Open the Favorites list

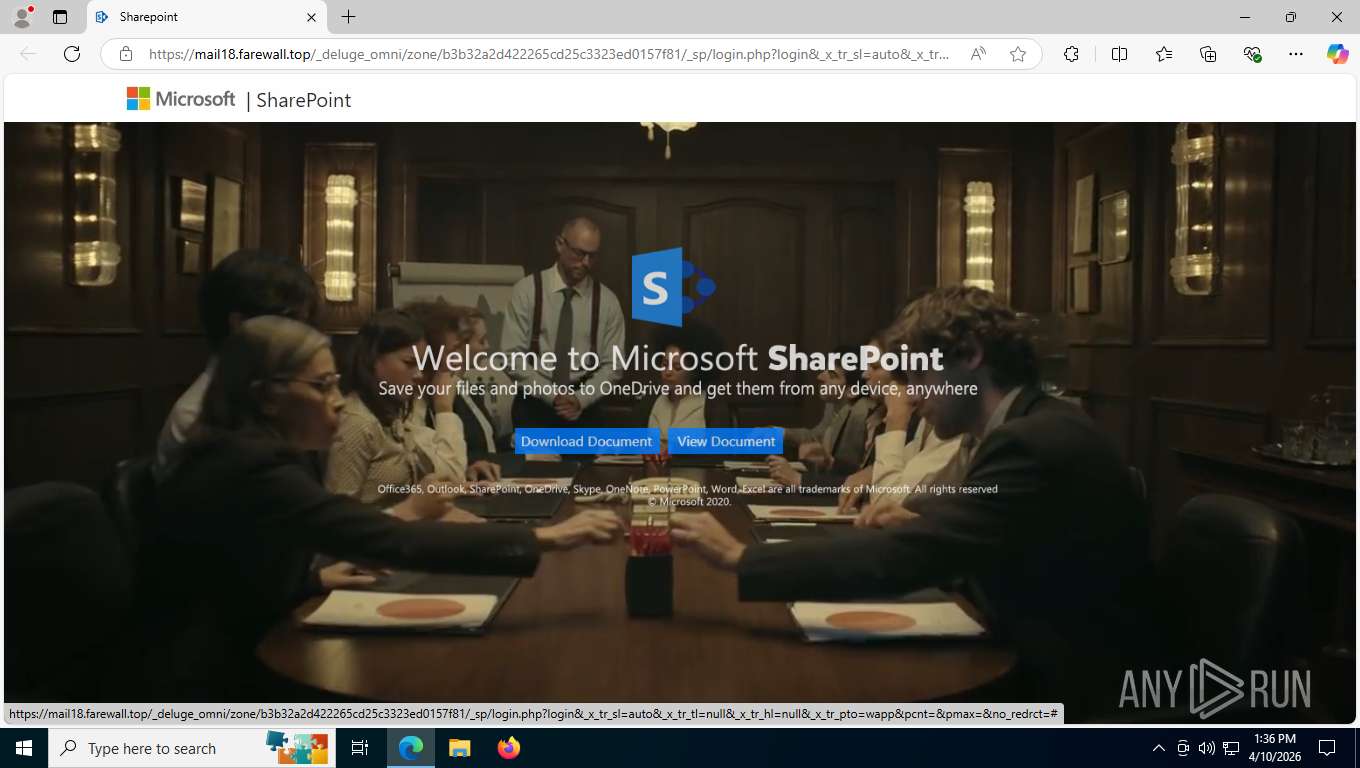tap(1164, 54)
